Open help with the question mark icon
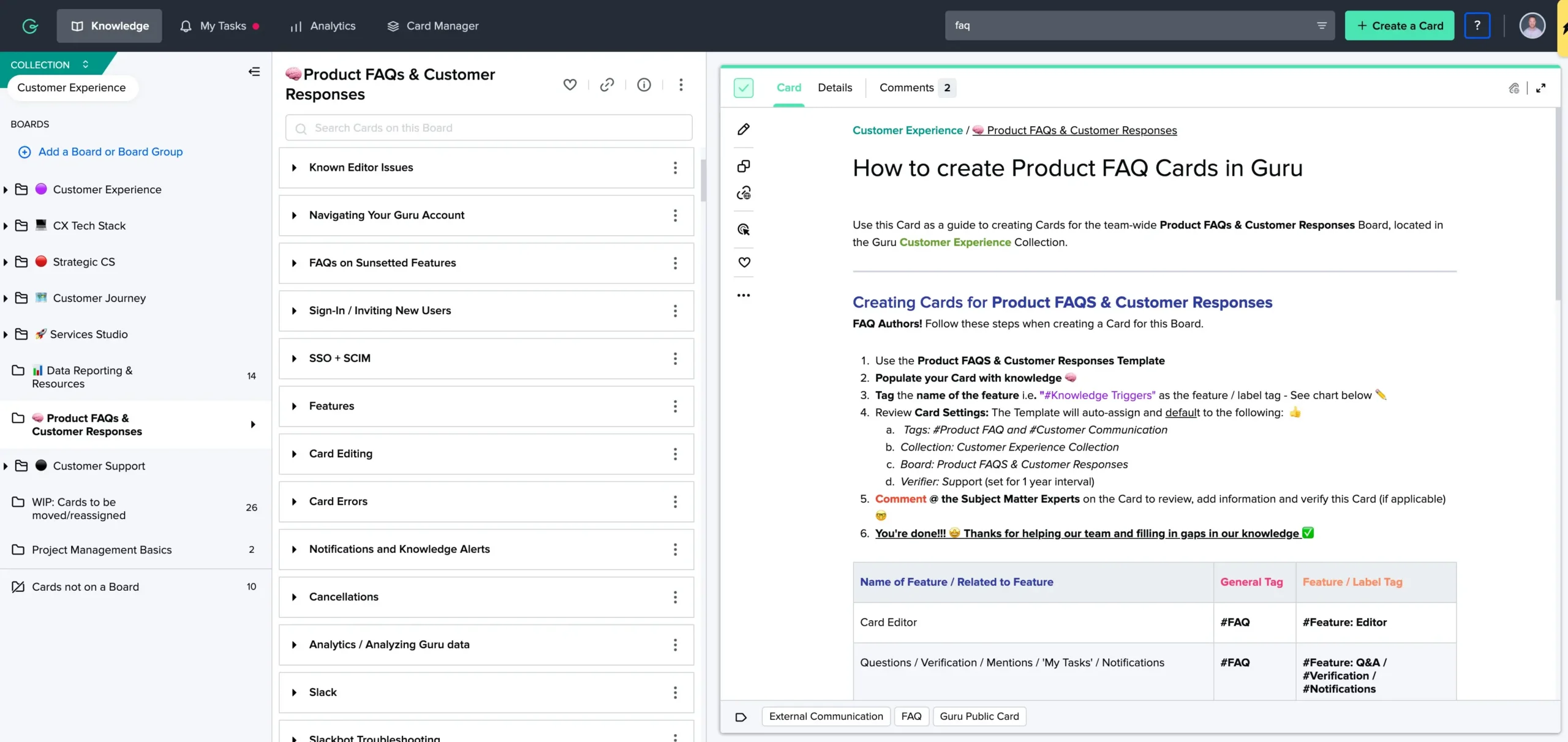 click(x=1477, y=25)
